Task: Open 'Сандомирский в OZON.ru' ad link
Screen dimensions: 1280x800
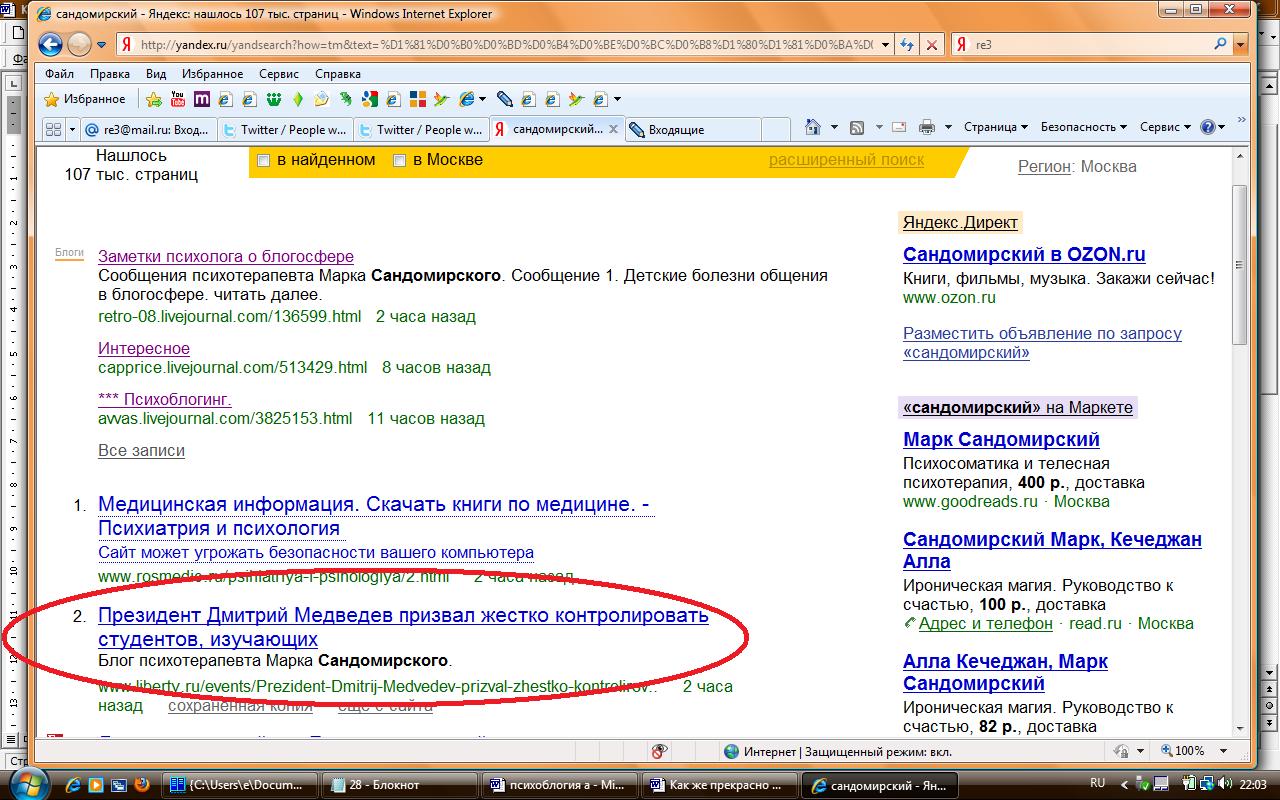Action: pos(1024,254)
